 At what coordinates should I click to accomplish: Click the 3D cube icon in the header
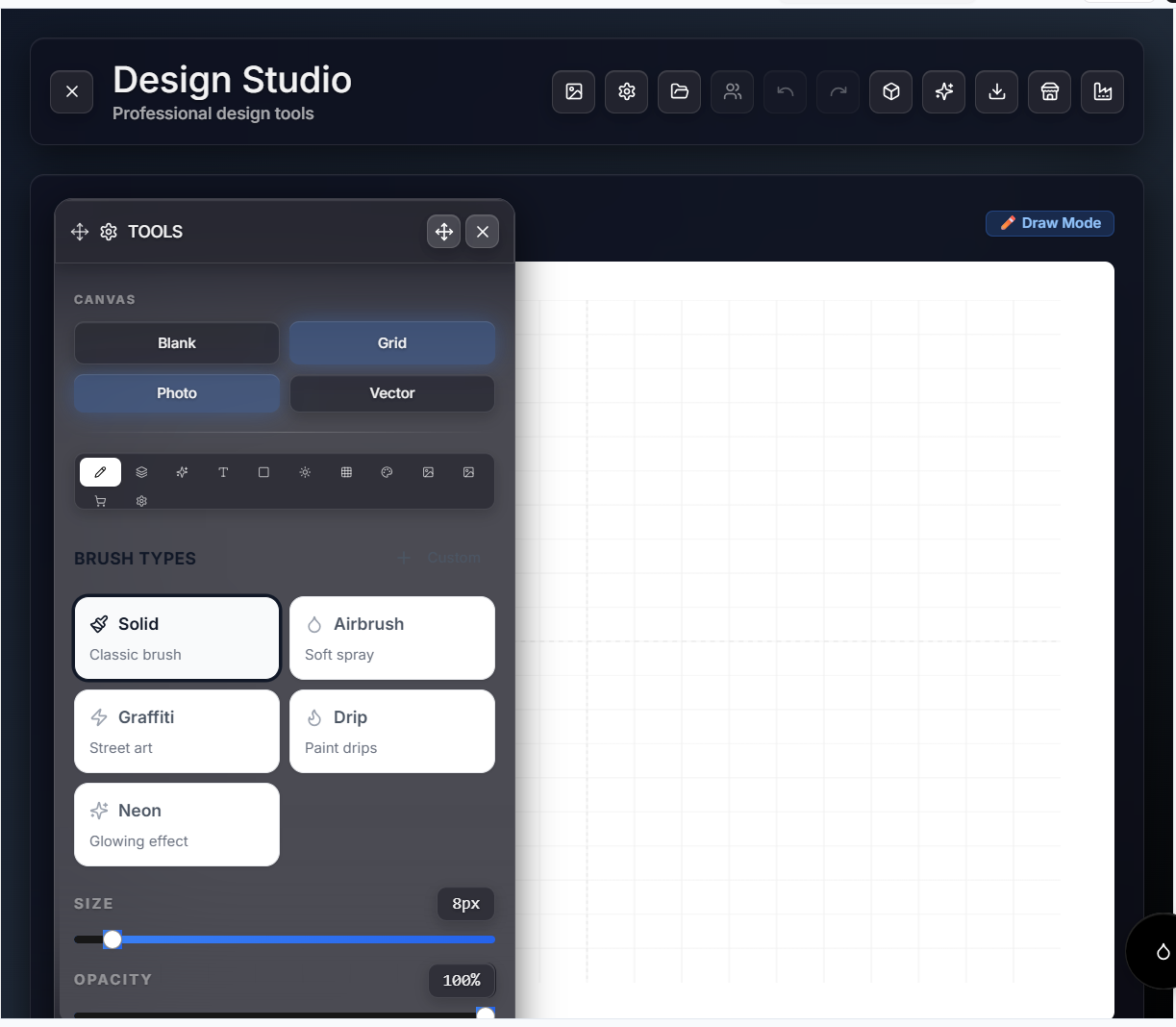coord(890,91)
